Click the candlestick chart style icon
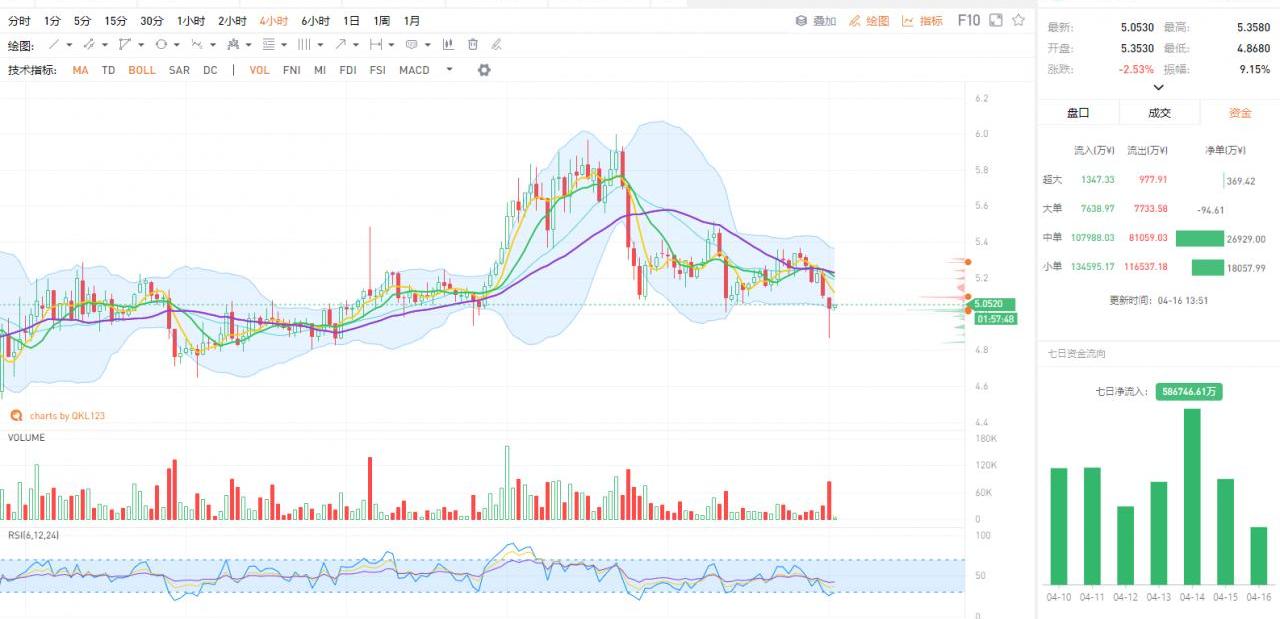This screenshot has height=619, width=1280. (x=447, y=45)
